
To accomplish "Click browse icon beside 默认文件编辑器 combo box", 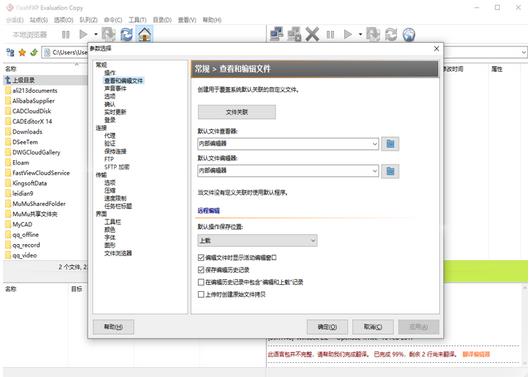I will 390,171.
